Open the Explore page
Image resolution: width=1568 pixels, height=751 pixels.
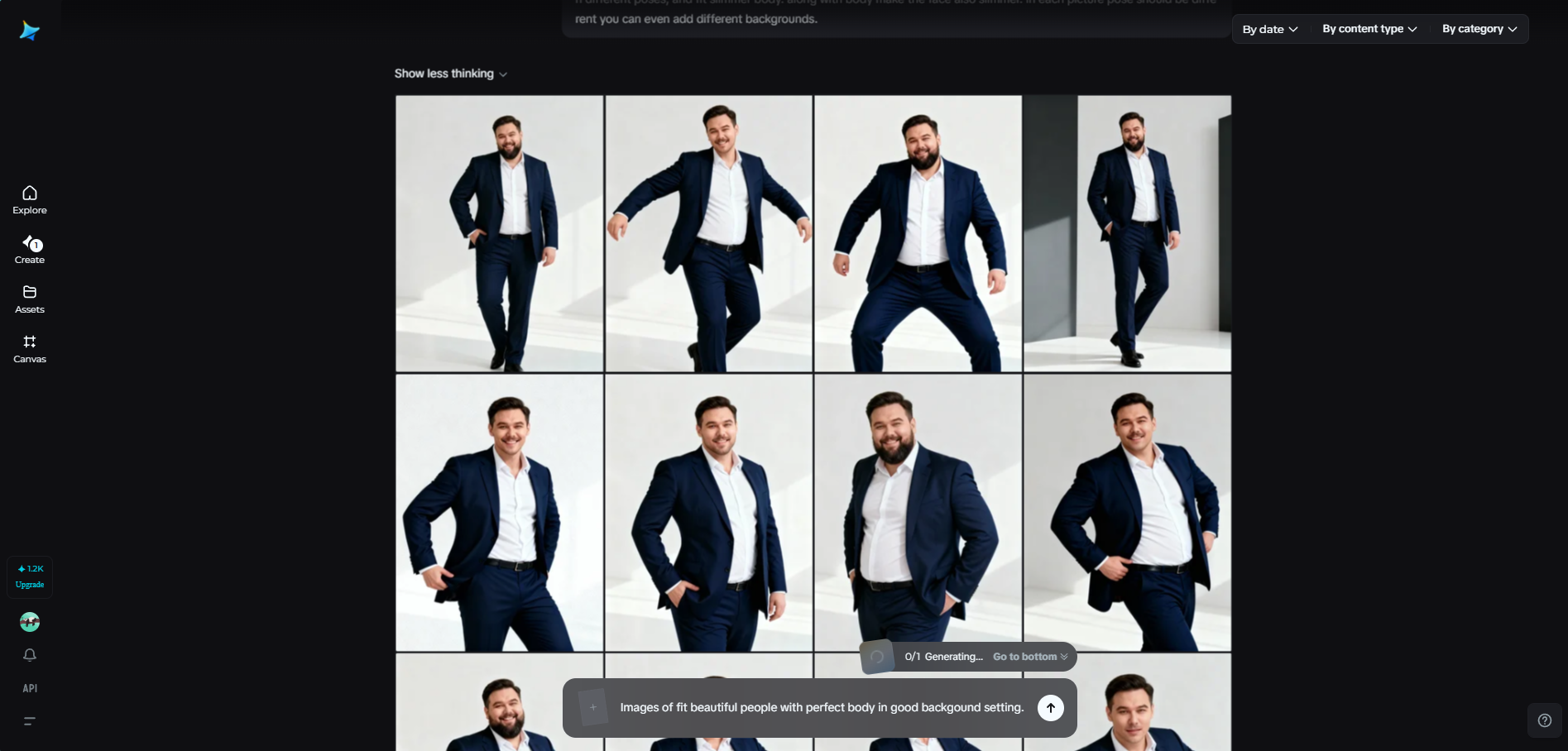(29, 199)
